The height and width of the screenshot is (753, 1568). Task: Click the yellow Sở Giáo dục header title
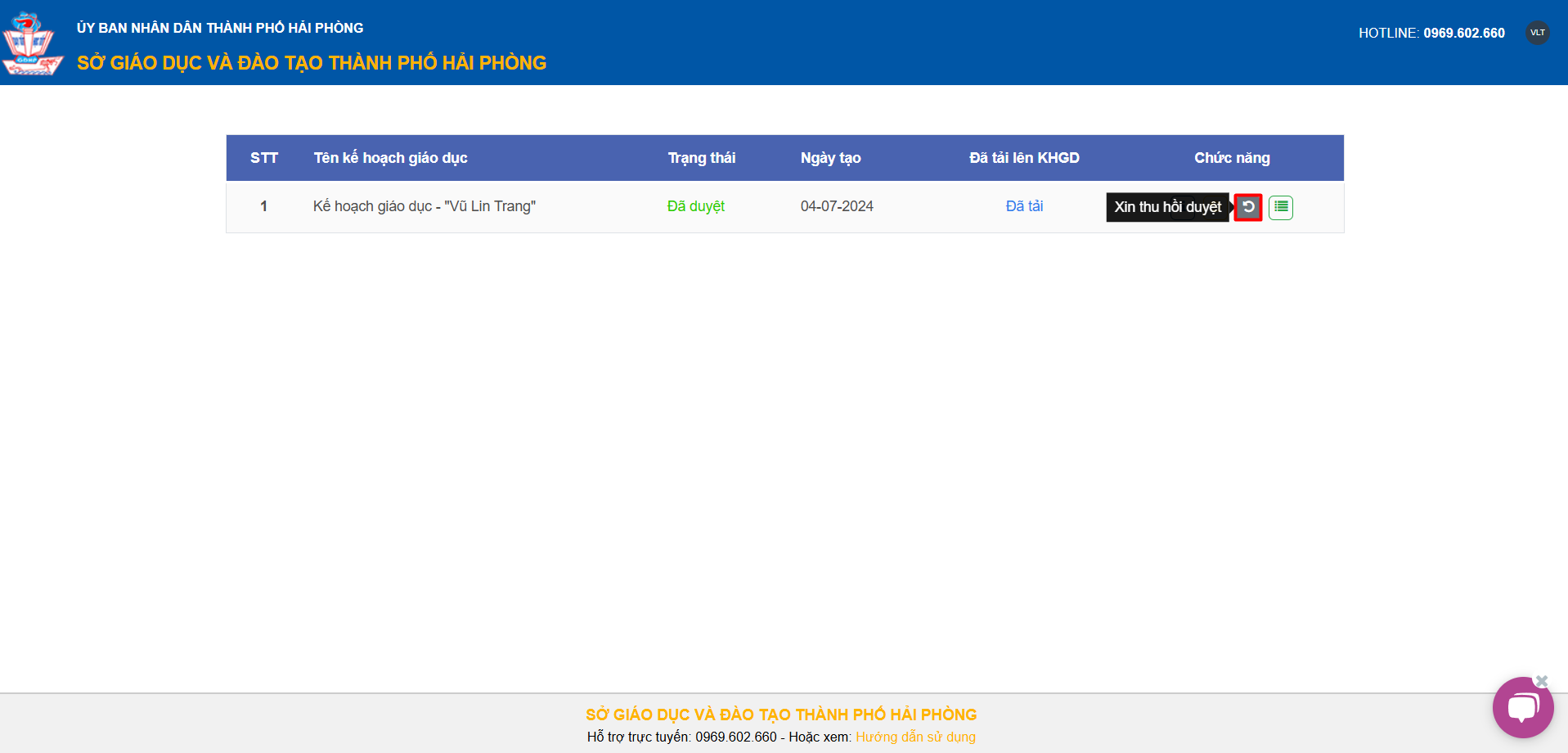[x=312, y=63]
